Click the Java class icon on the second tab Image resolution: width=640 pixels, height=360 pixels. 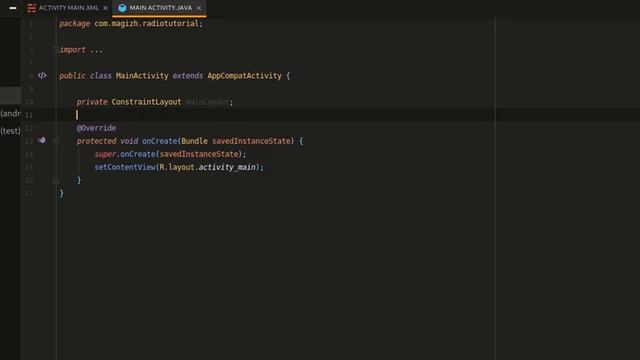(x=122, y=8)
